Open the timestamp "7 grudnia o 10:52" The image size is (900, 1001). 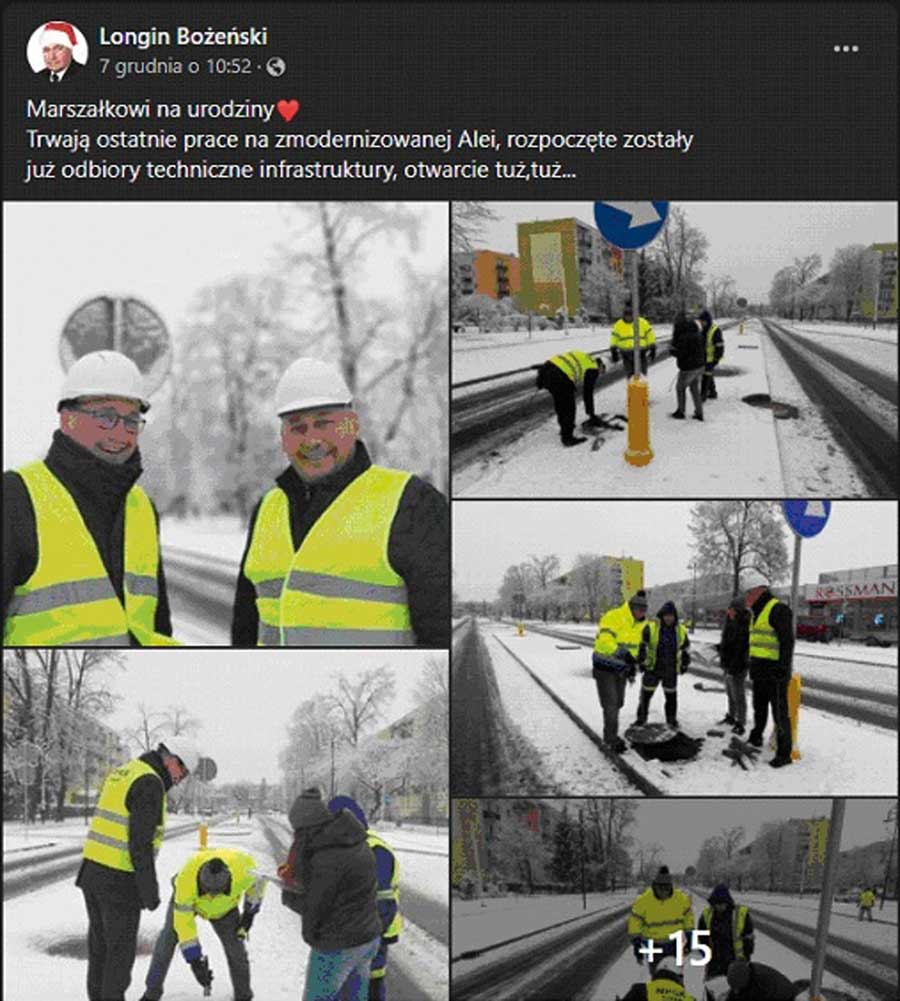176,66
